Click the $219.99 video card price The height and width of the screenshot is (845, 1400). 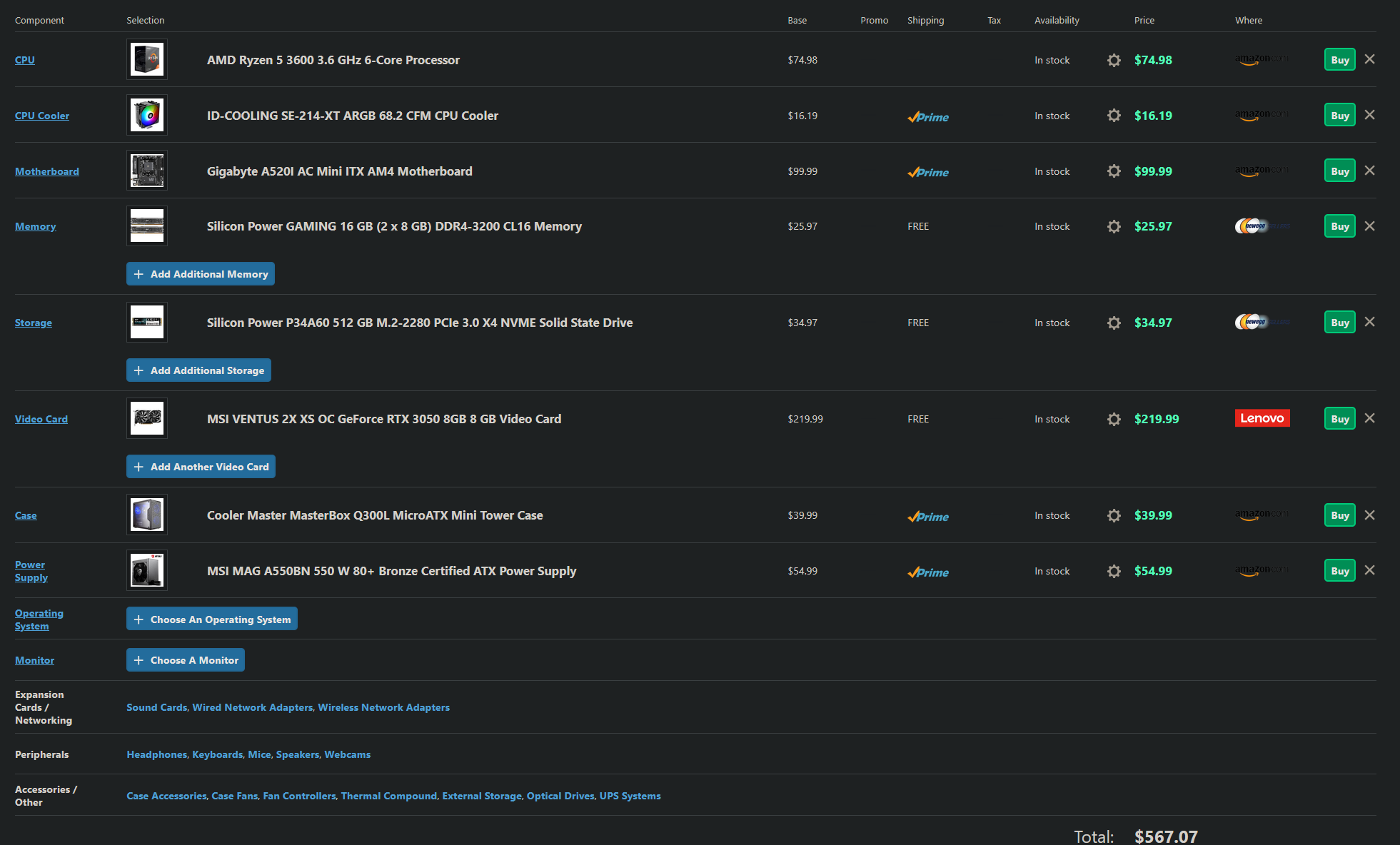tap(1157, 419)
